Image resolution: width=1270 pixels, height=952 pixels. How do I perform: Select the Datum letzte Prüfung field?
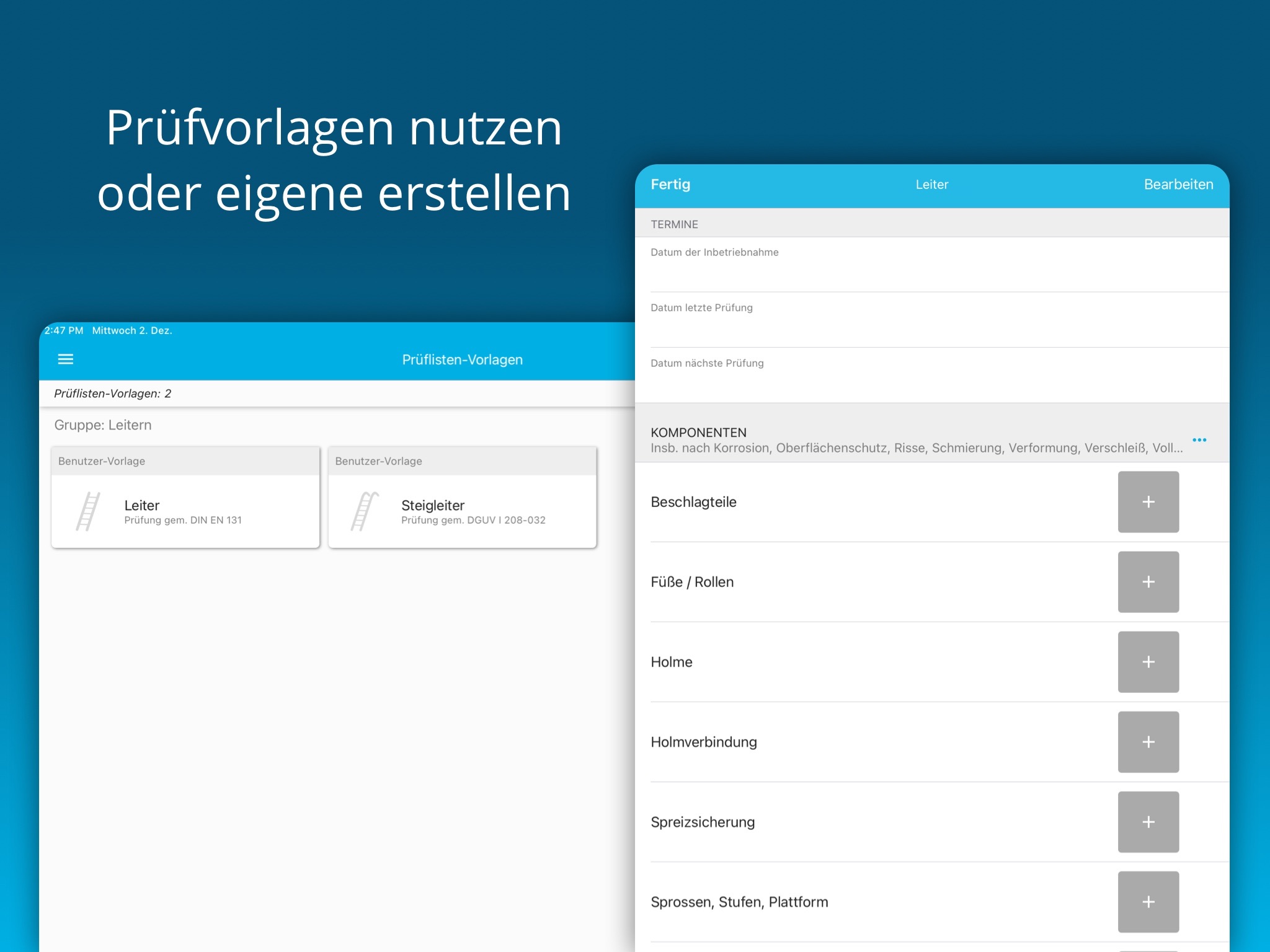coord(932,320)
